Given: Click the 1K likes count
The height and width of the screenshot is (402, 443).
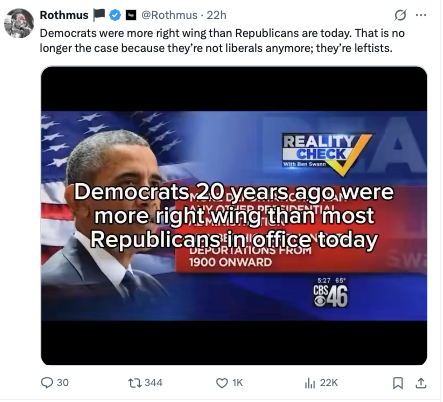Looking at the screenshot, I should (238, 383).
